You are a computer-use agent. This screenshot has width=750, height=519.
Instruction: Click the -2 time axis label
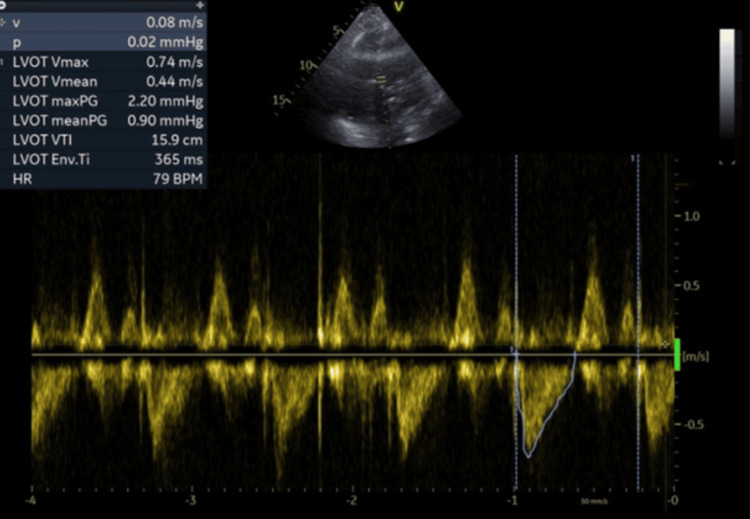tap(352, 501)
